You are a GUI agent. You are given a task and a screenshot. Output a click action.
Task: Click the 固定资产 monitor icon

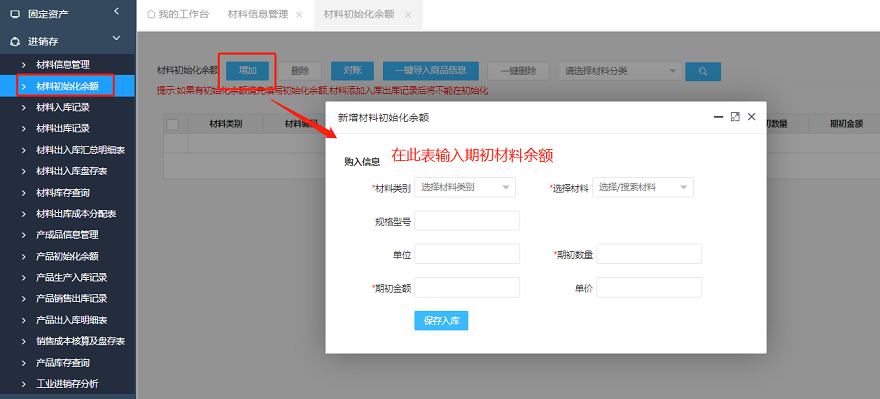coord(15,14)
